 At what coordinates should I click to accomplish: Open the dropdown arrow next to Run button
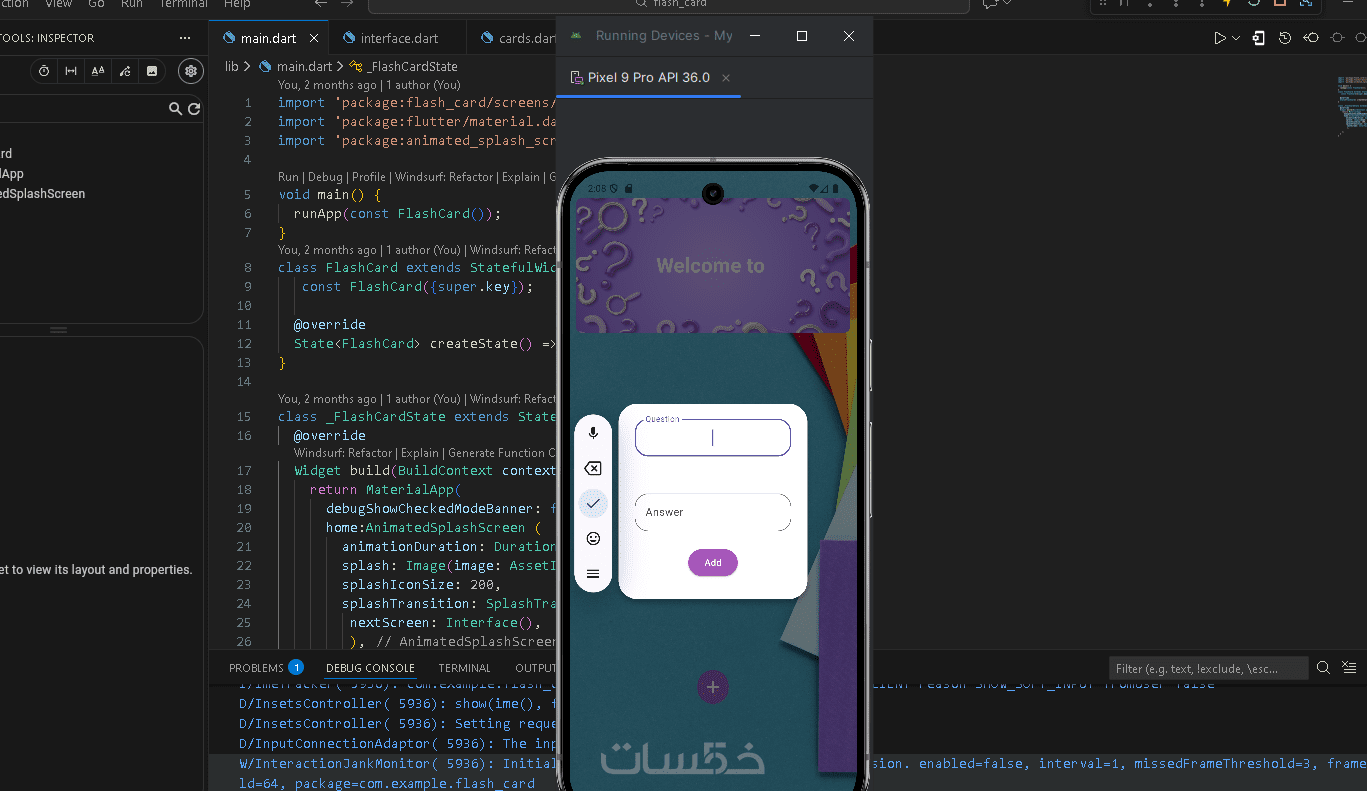[x=1236, y=38]
